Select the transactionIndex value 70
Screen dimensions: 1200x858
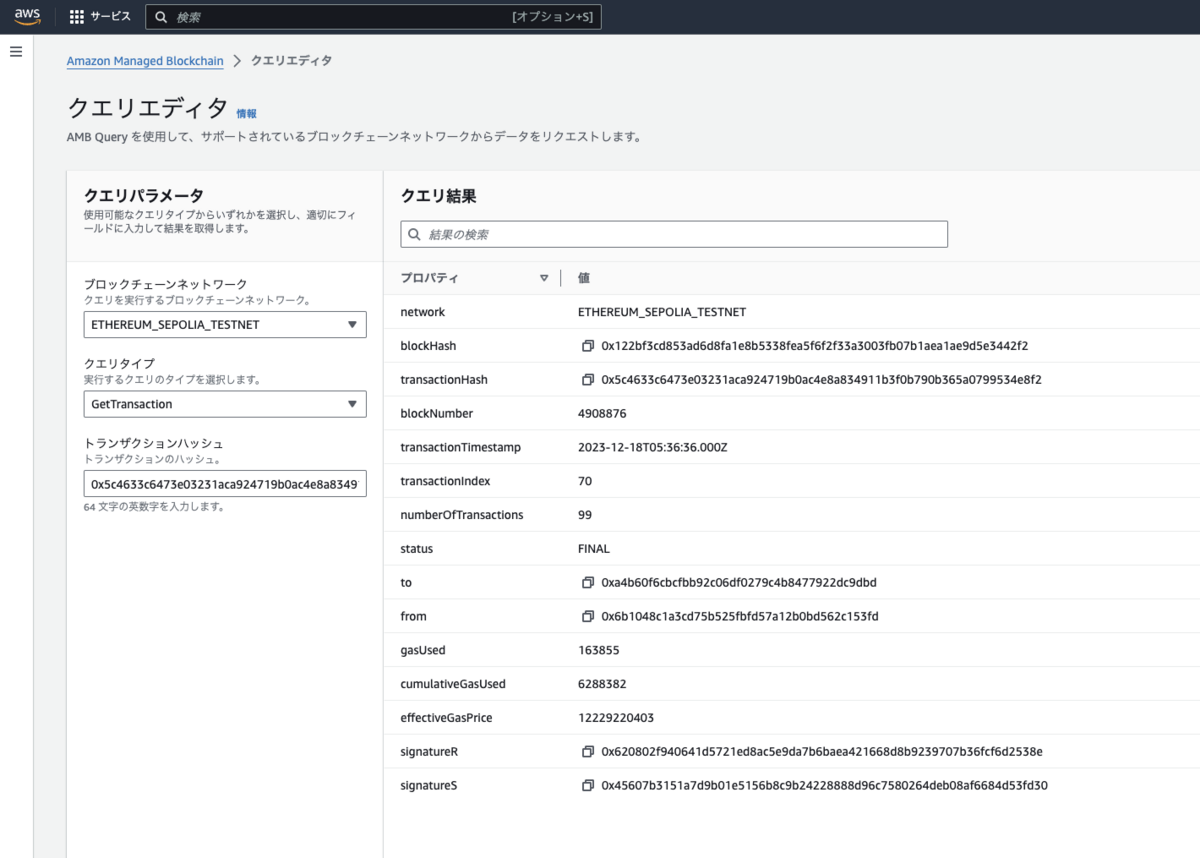pos(585,481)
